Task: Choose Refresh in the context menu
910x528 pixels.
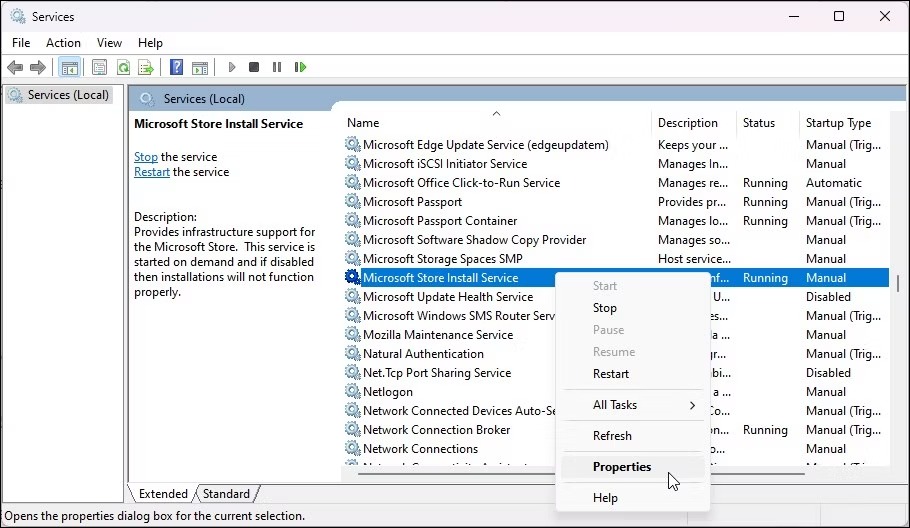Action: pos(633,436)
